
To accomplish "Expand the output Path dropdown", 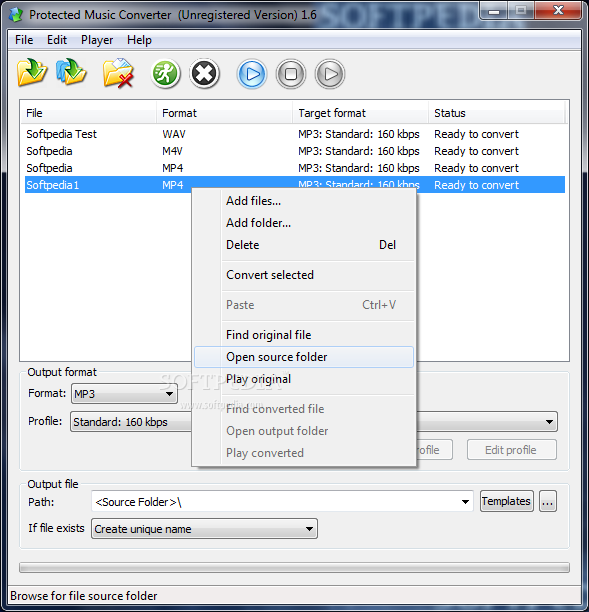I will click(465, 502).
